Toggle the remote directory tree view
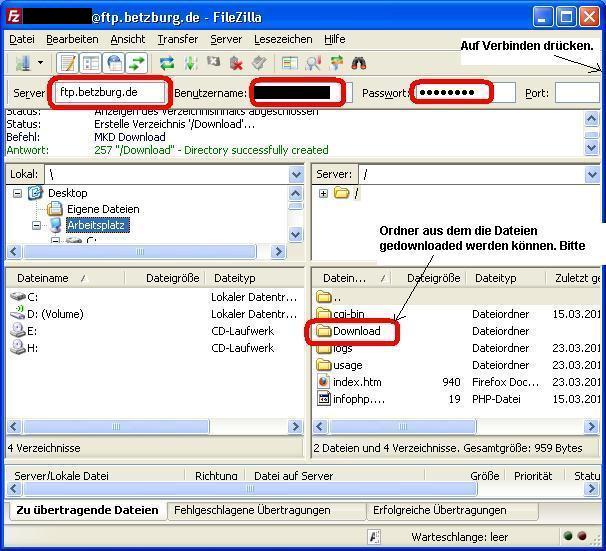 114,63
